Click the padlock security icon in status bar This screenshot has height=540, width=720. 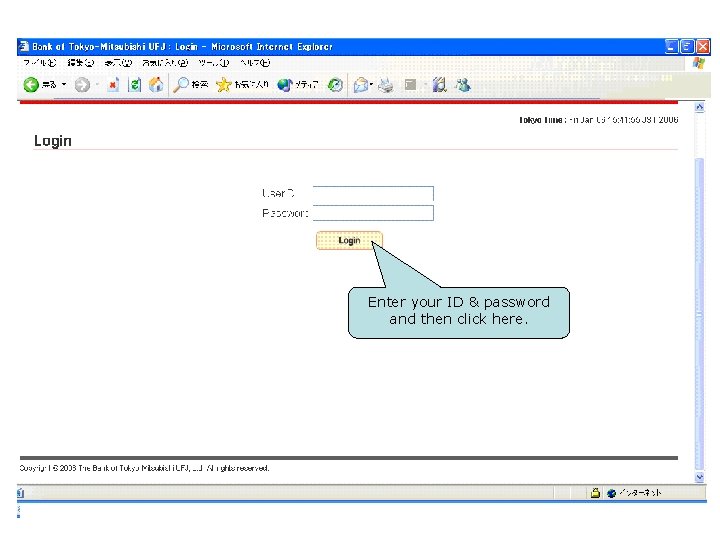click(x=595, y=493)
